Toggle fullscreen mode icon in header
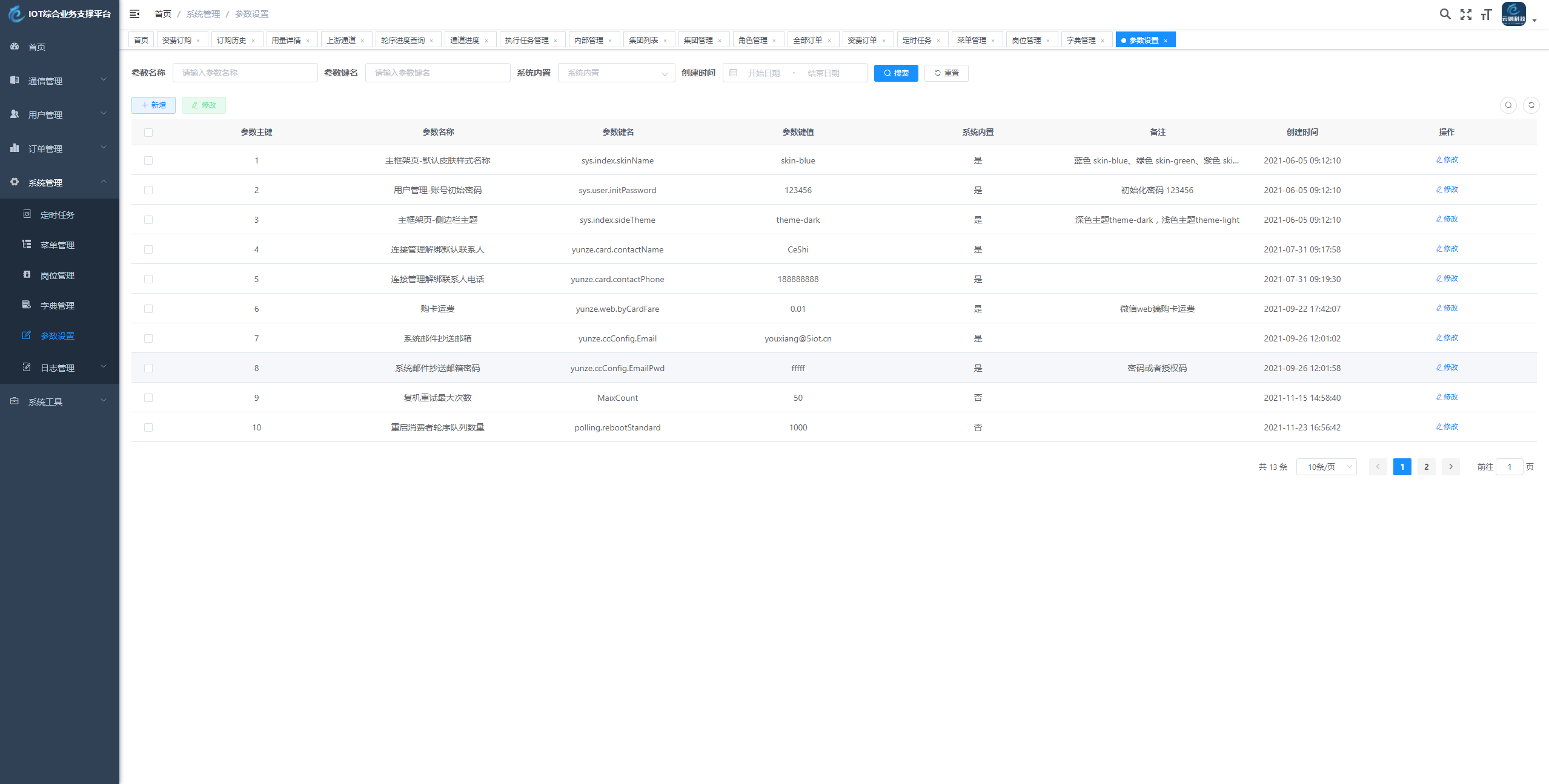1549x784 pixels. pyautogui.click(x=1465, y=15)
